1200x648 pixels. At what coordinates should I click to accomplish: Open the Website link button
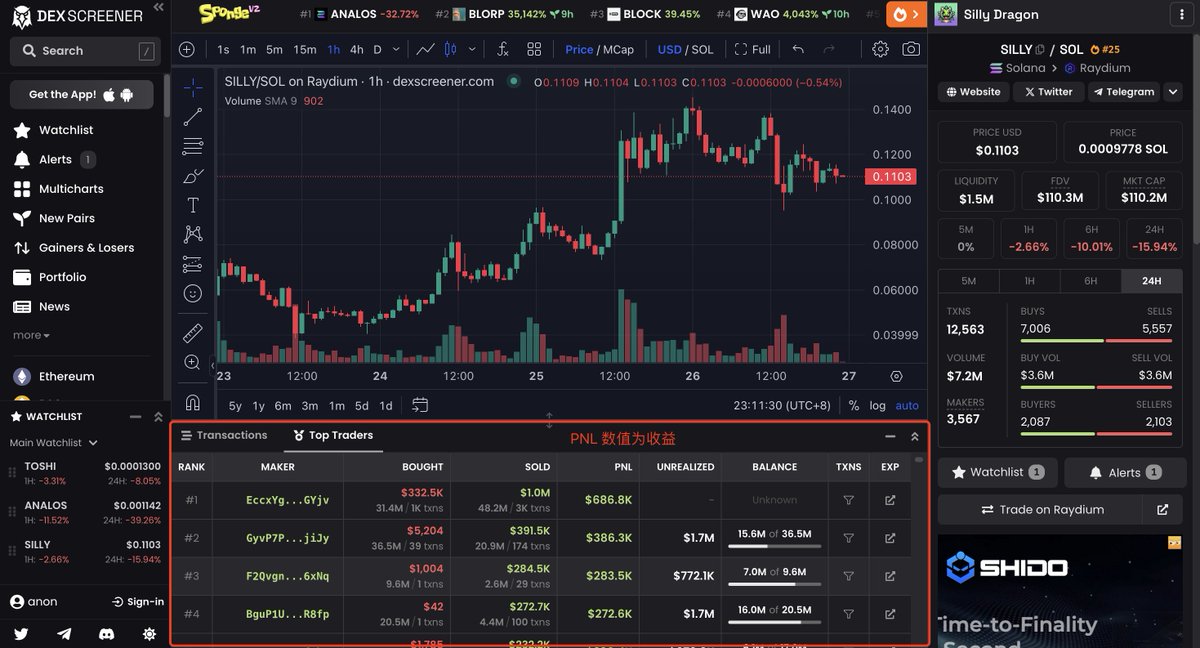pos(972,91)
